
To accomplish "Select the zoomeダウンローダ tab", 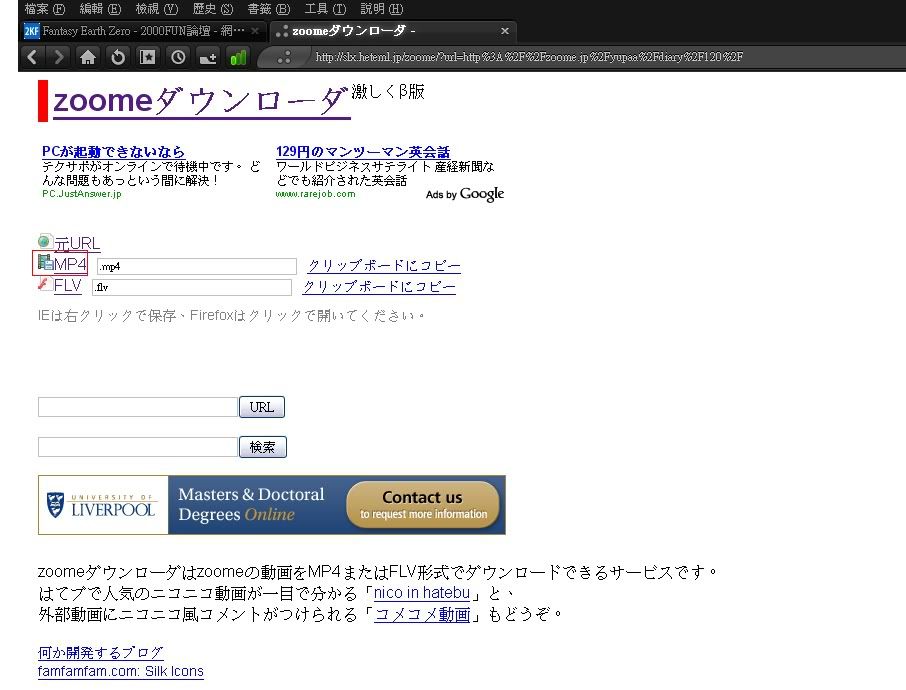I will click(393, 31).
